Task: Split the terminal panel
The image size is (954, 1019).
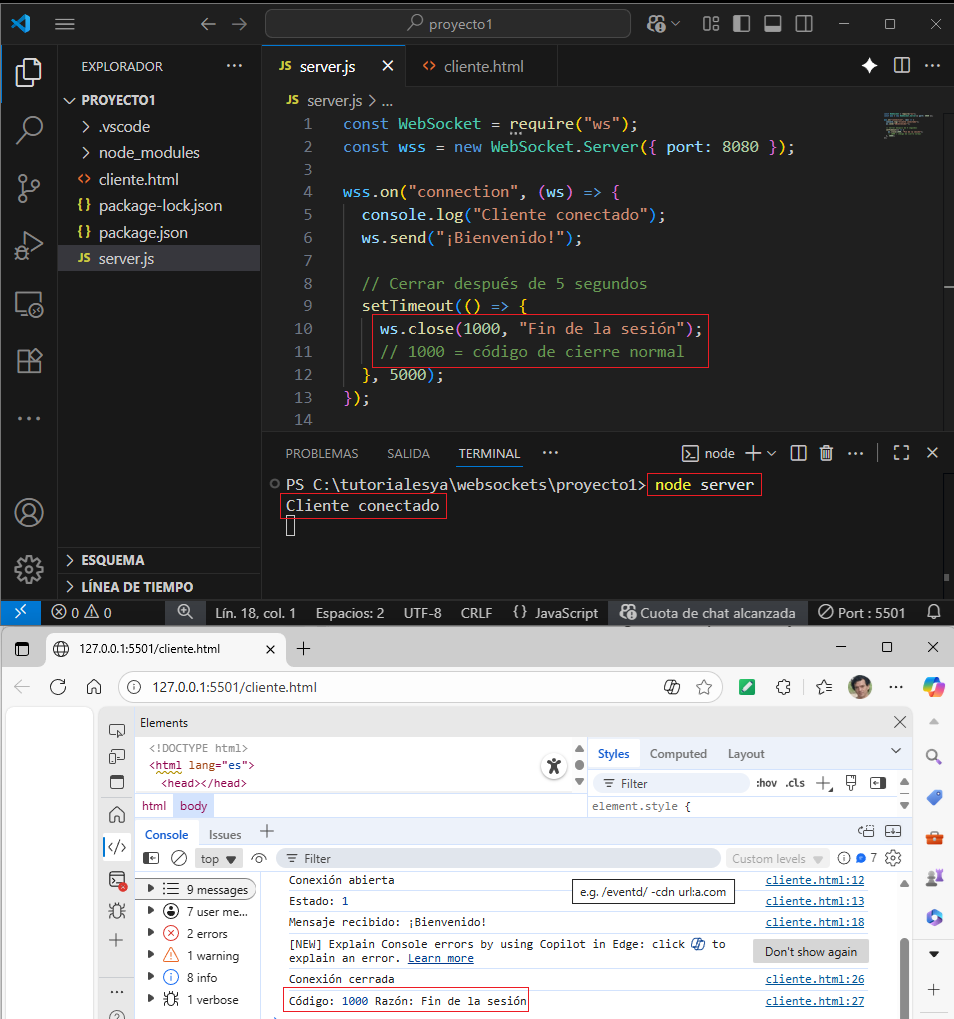Action: 797,452
